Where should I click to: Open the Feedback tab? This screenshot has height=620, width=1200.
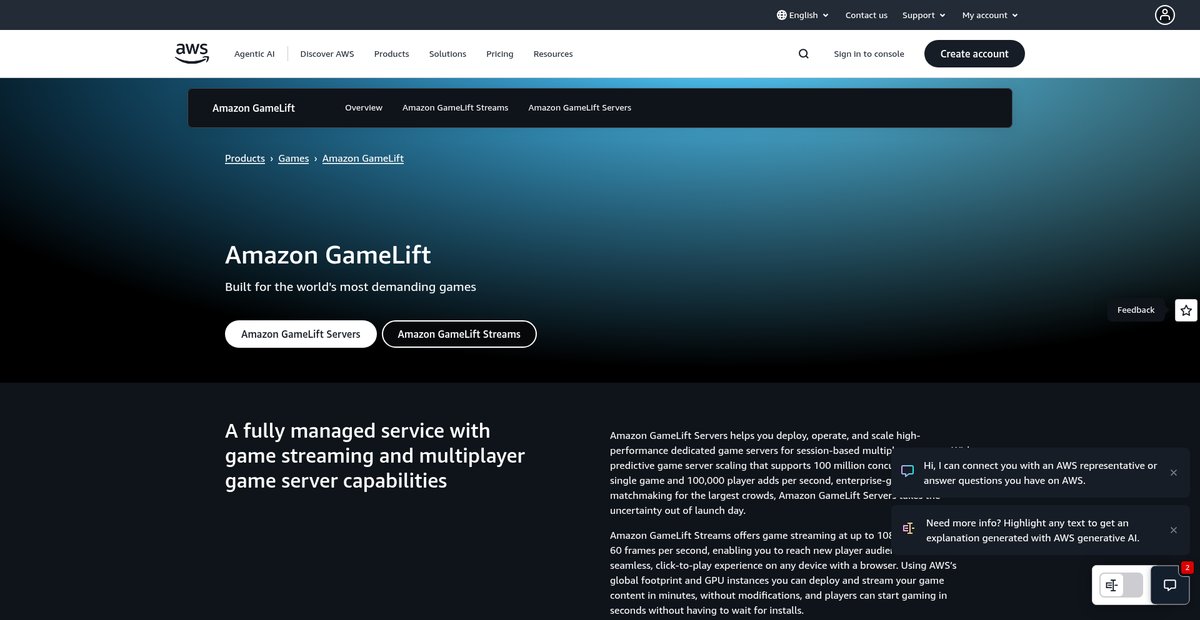pos(1136,310)
